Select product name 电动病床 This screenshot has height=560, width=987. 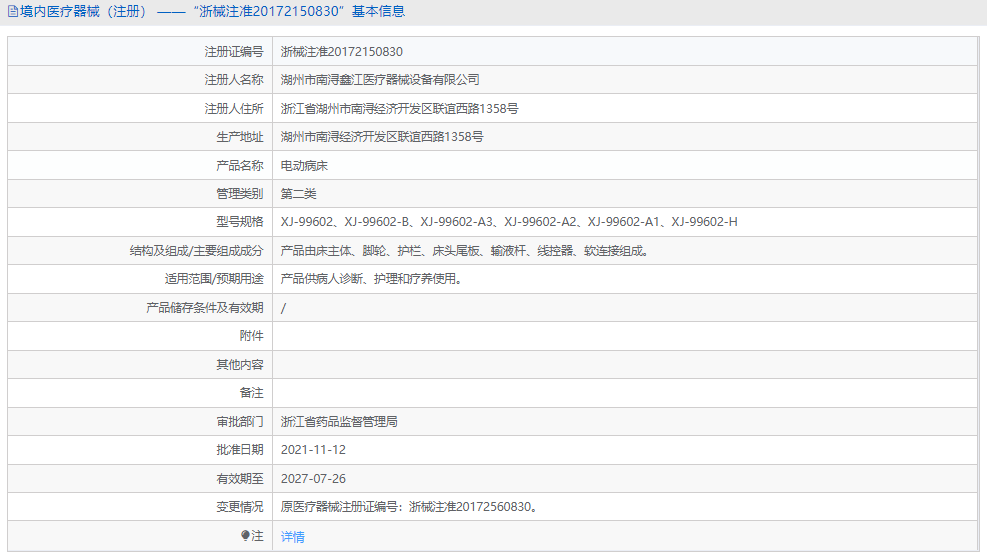point(304,165)
